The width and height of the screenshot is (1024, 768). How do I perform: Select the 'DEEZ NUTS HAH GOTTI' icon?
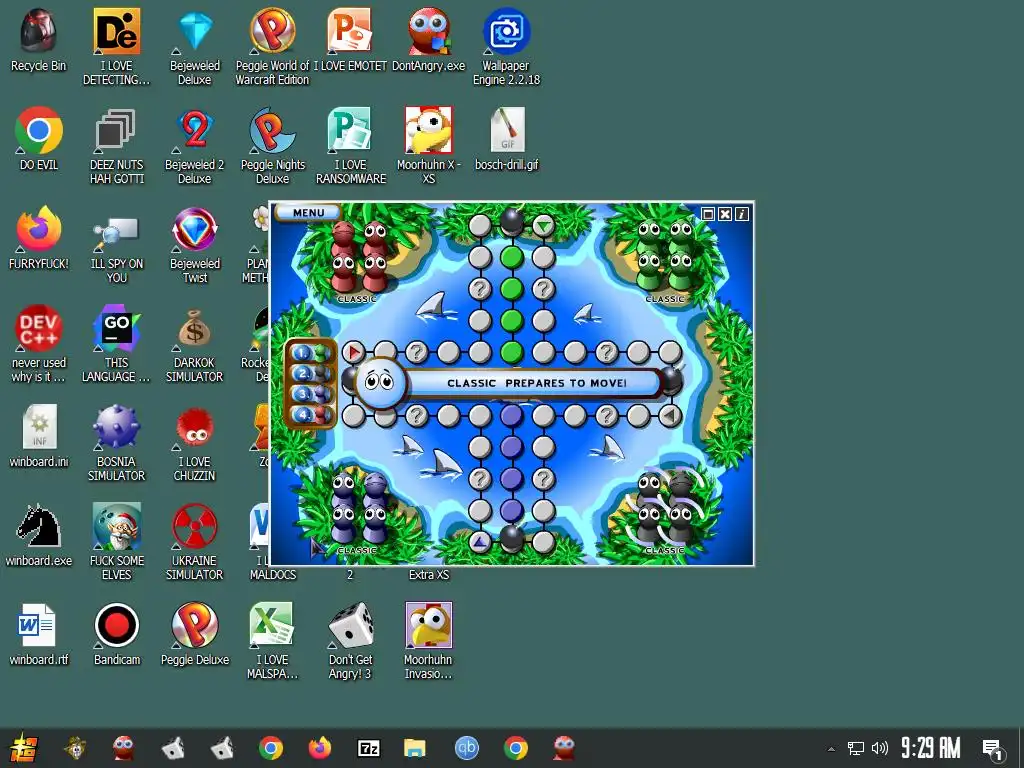click(116, 146)
